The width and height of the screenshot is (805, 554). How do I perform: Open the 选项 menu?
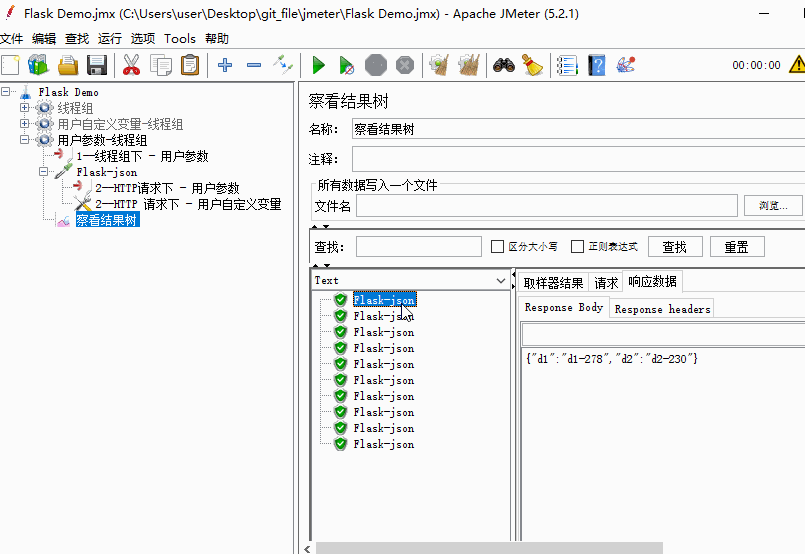(143, 39)
